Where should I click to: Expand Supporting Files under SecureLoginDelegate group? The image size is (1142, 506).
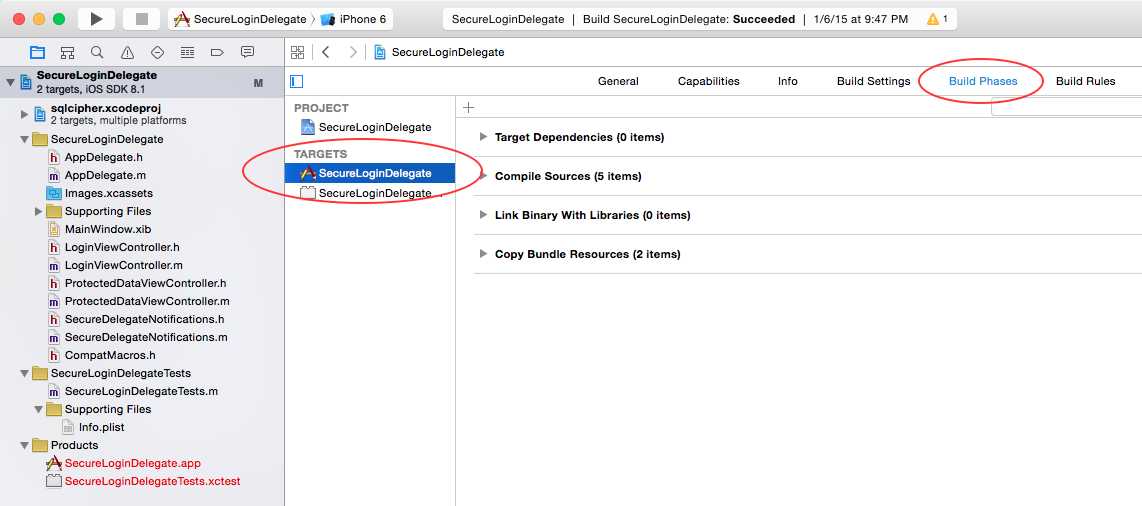(x=39, y=211)
